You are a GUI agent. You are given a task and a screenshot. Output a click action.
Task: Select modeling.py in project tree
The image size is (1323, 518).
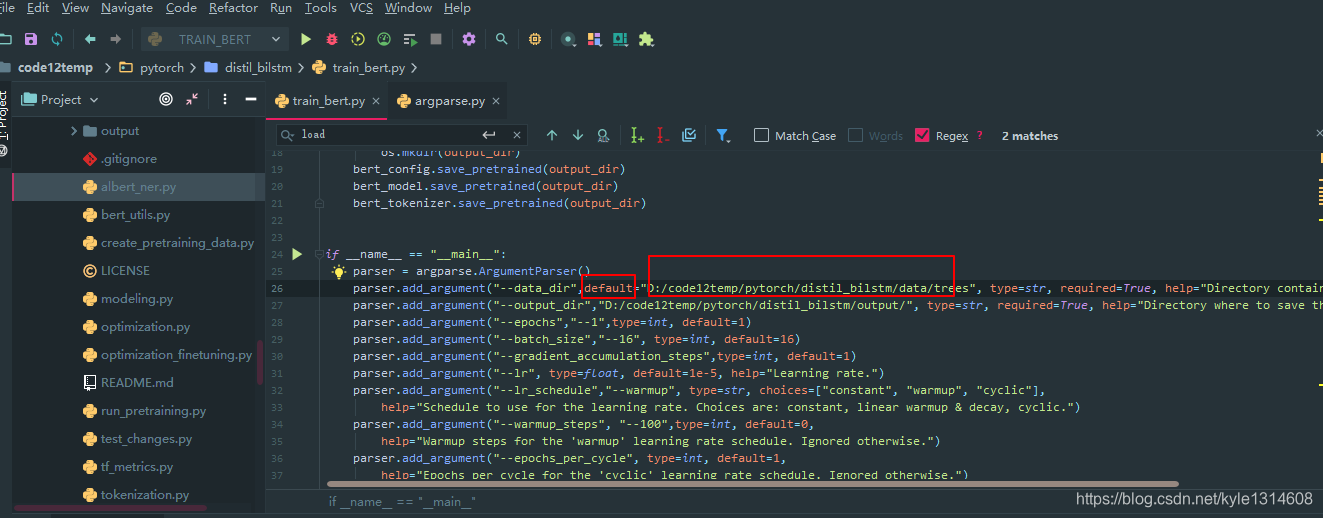(x=136, y=299)
